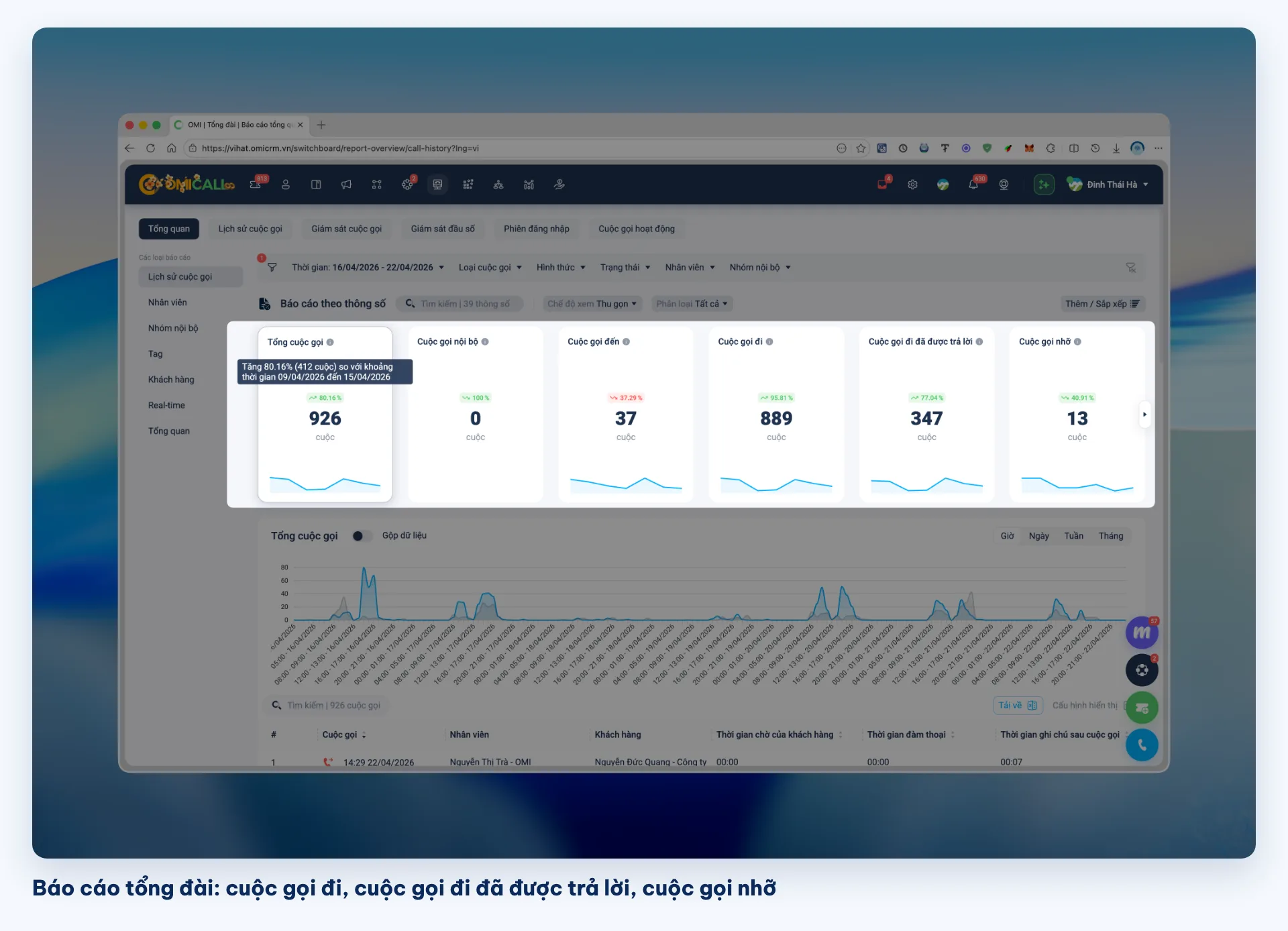1288x931 pixels.
Task: Expand Chế độ xem Thu gọn dropdown
Action: tap(592, 304)
